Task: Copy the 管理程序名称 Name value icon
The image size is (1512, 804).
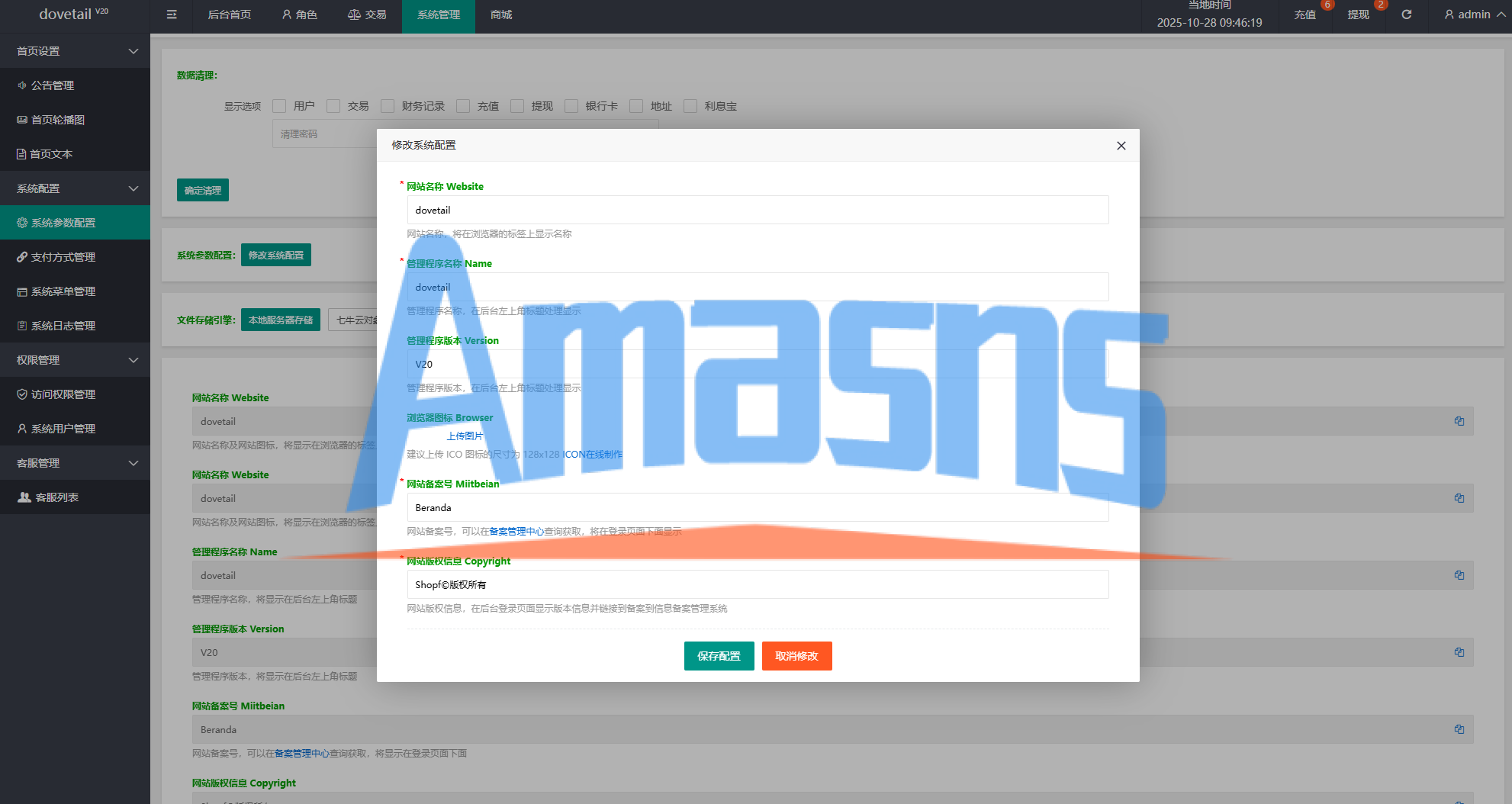Action: pos(1459,575)
